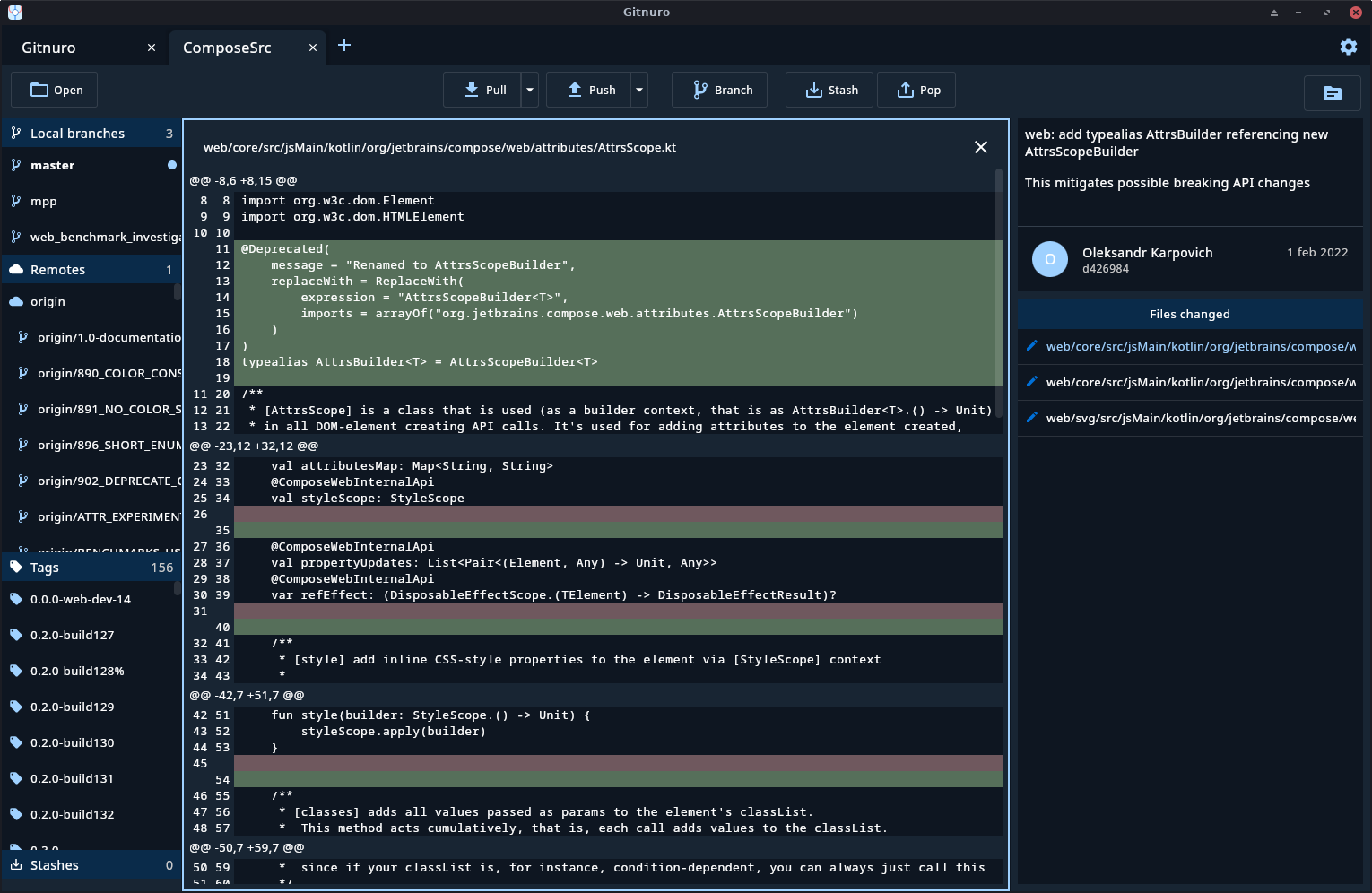1372x893 pixels.
Task: Click the Gitnuro app icon in title bar
Action: pyautogui.click(x=14, y=13)
